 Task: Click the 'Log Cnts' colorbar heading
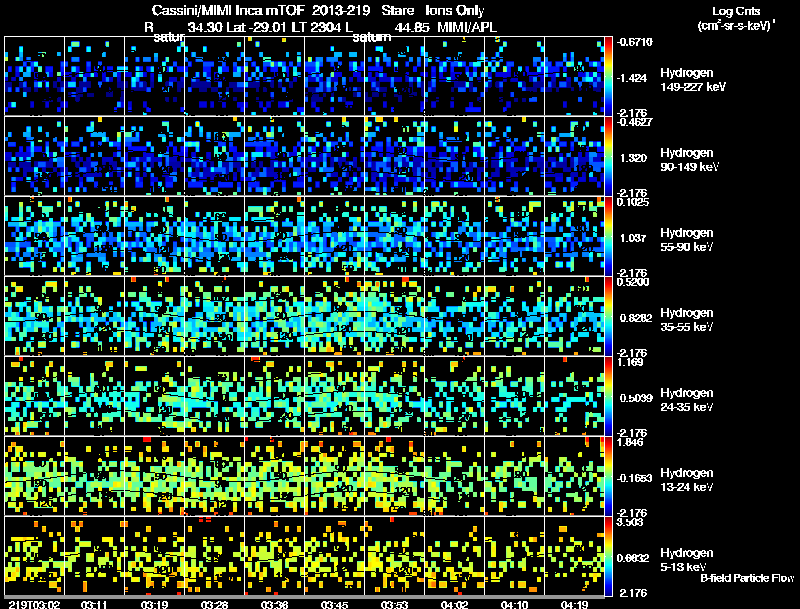(x=736, y=11)
